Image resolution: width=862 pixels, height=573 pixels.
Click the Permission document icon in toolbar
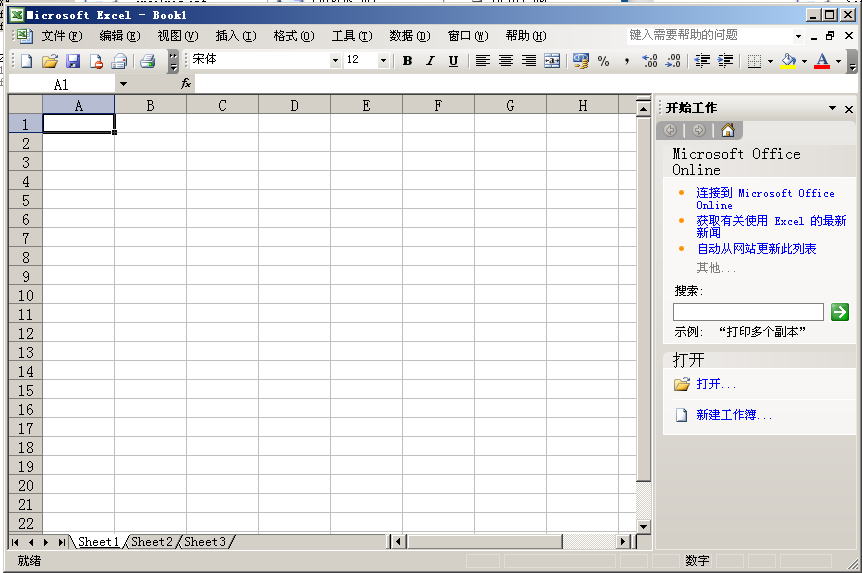tap(96, 61)
